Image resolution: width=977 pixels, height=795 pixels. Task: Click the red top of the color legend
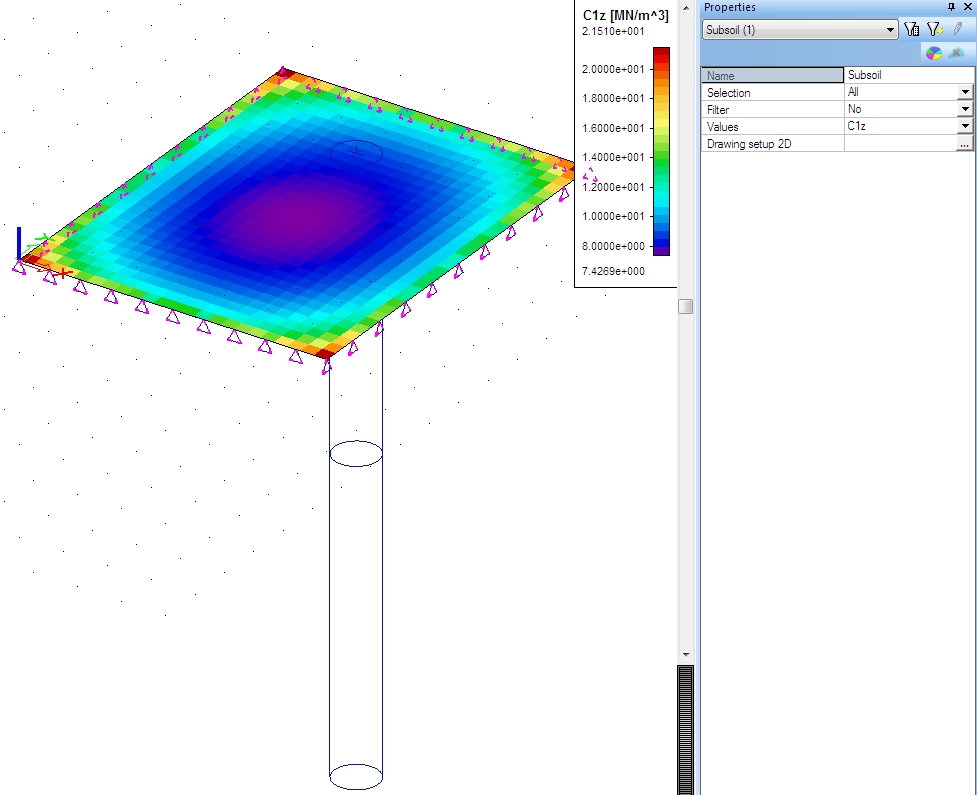point(661,54)
